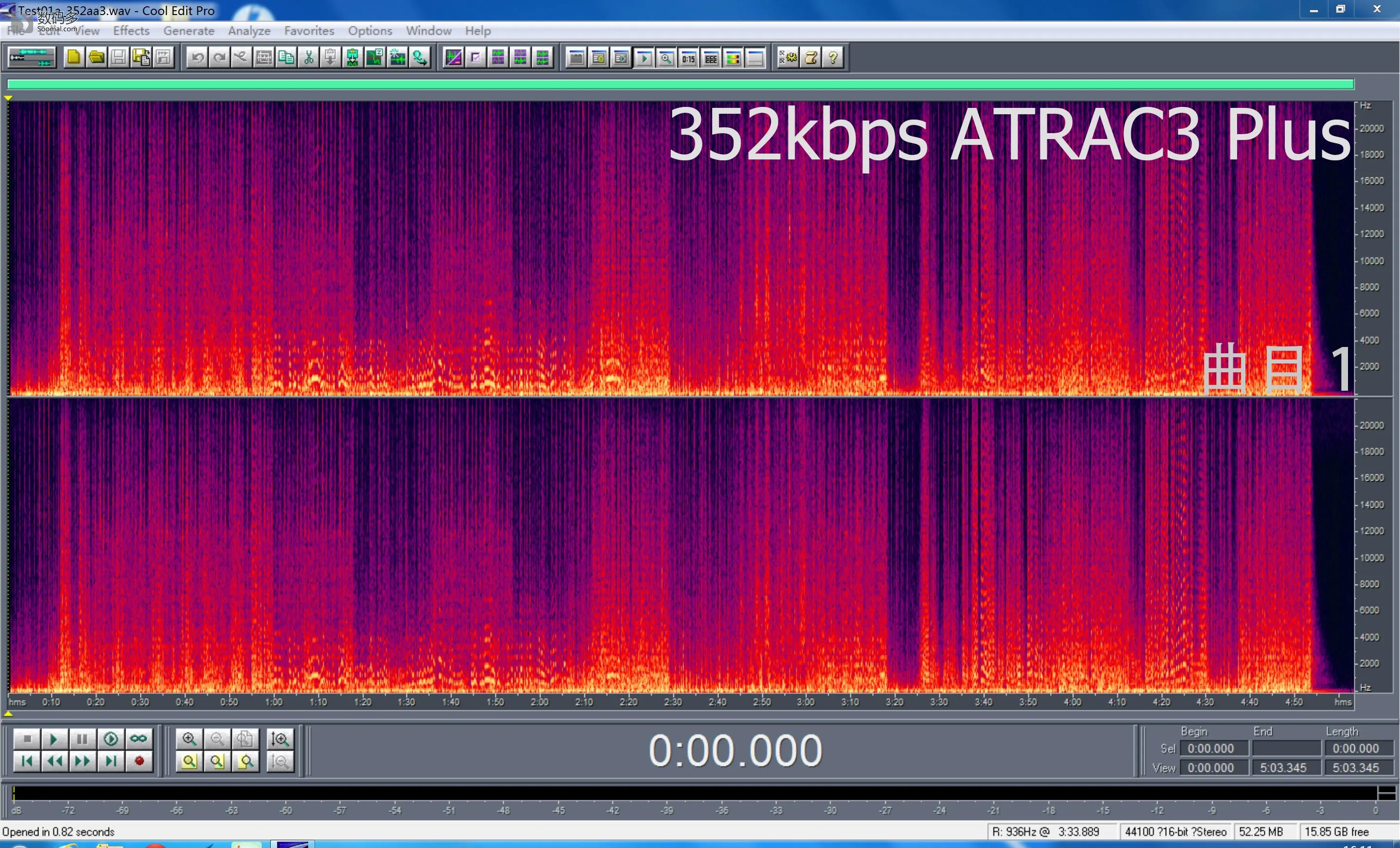Zoom in vertically with the arrow-plus magnifier

[280, 739]
